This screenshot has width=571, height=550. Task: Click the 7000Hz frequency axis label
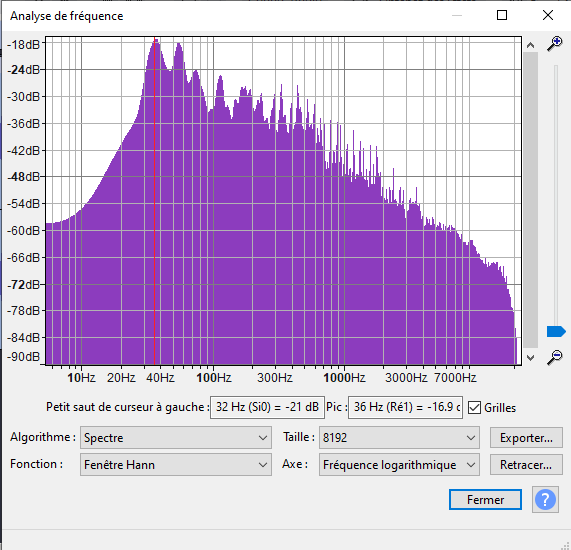[455, 378]
